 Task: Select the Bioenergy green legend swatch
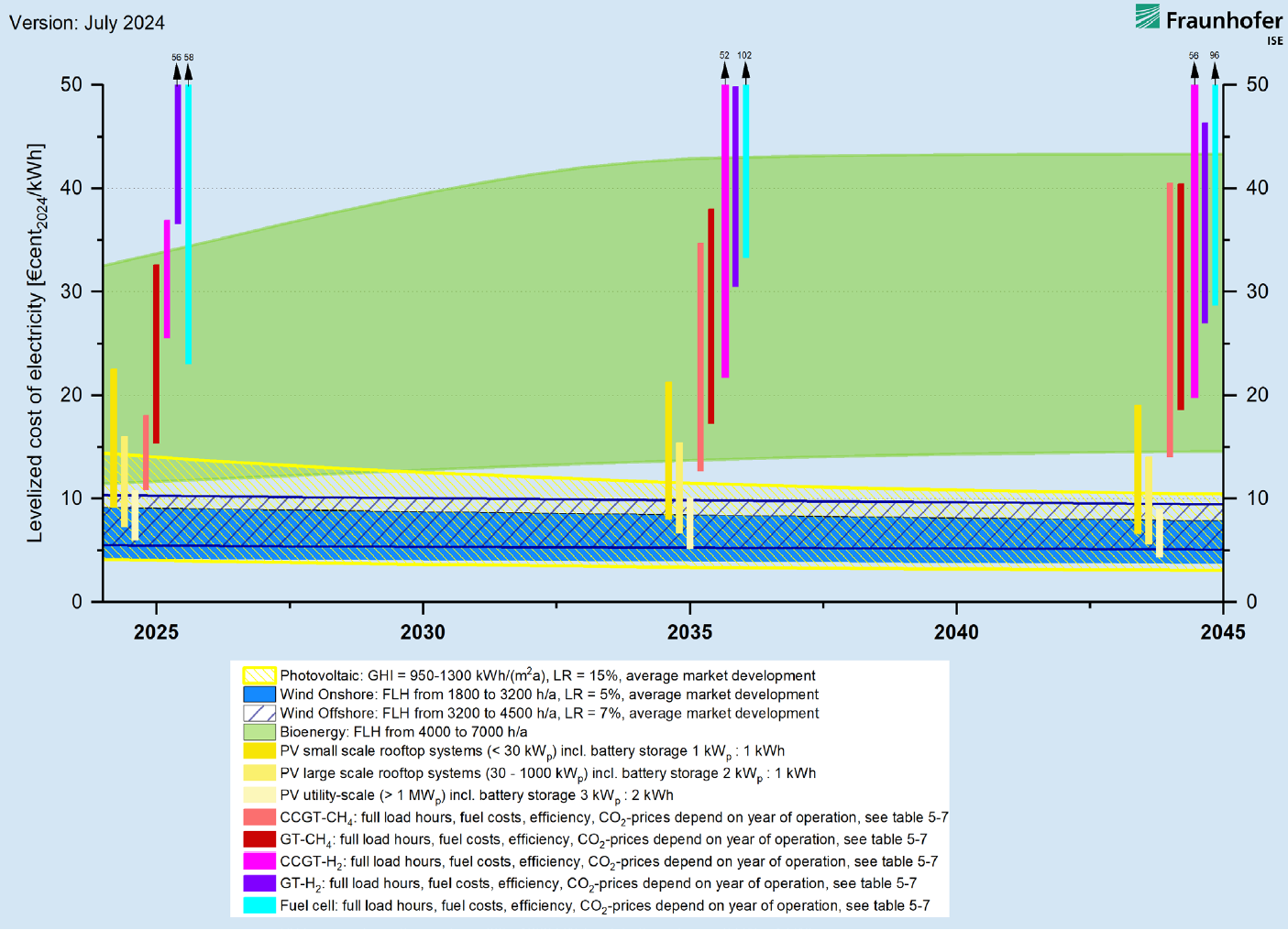[x=259, y=732]
